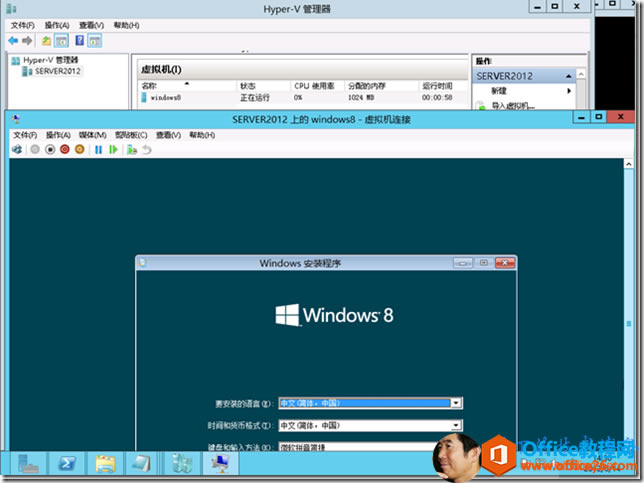Maximize the VM connection window
Viewport: 644px width, 483px height.
[x=599, y=117]
